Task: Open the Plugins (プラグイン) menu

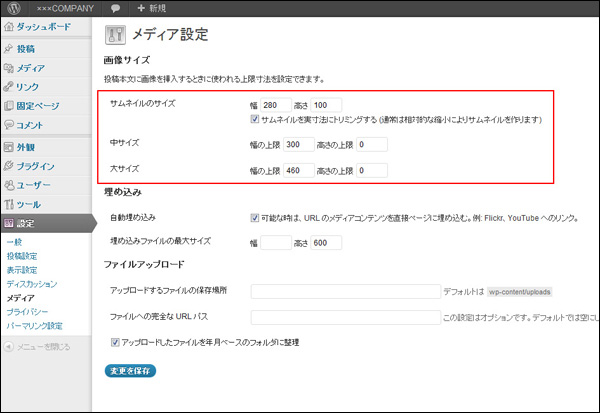Action: [x=34, y=166]
